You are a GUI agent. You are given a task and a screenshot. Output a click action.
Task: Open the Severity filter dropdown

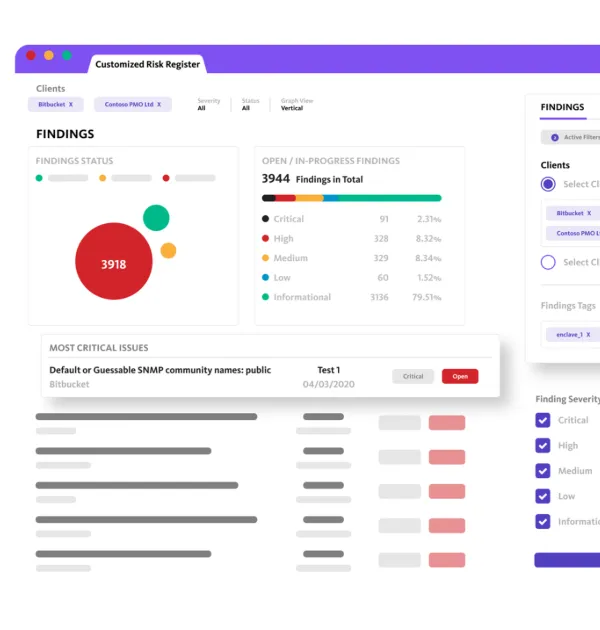click(209, 104)
